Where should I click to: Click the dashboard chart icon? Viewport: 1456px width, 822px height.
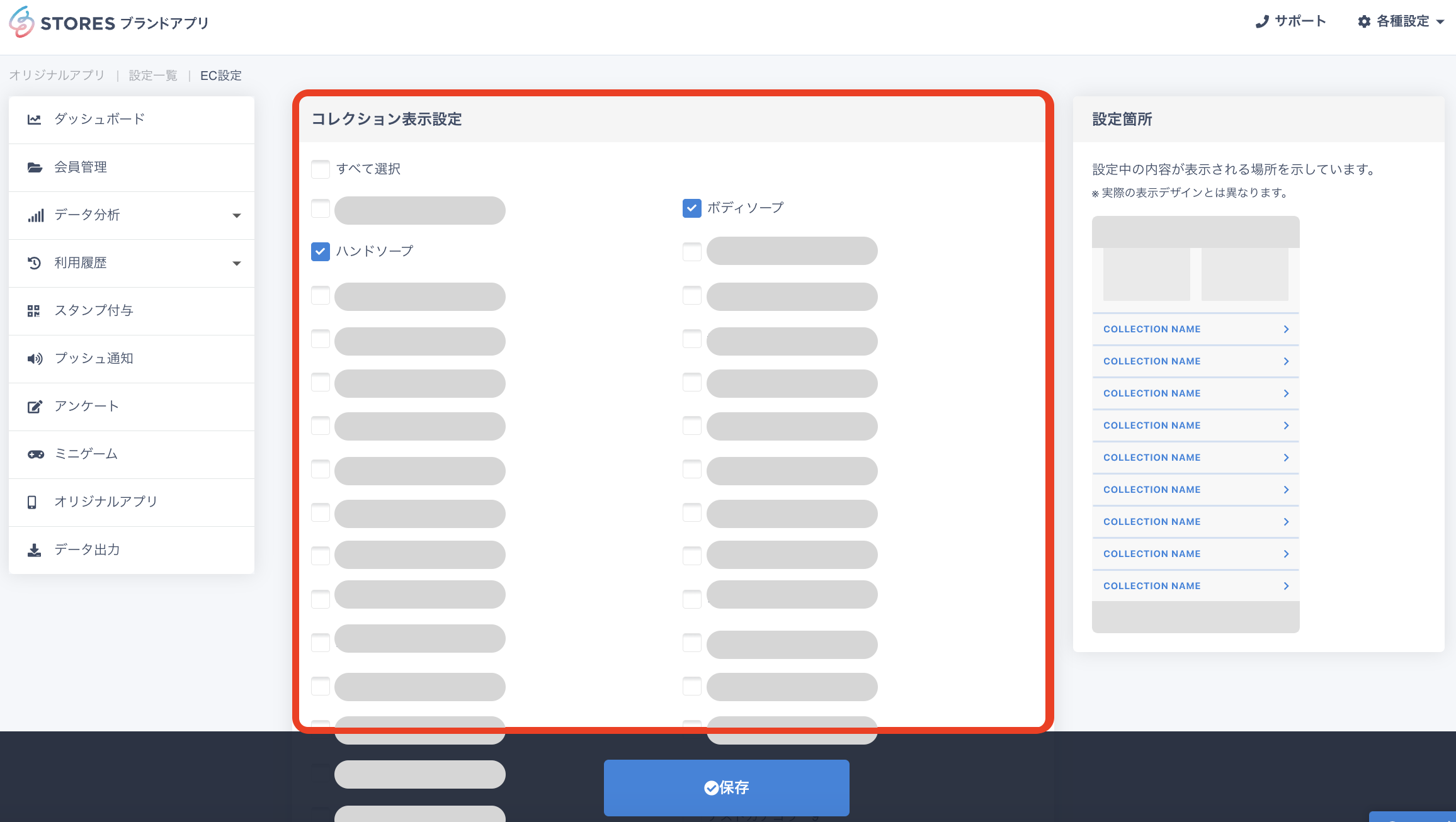tap(35, 119)
